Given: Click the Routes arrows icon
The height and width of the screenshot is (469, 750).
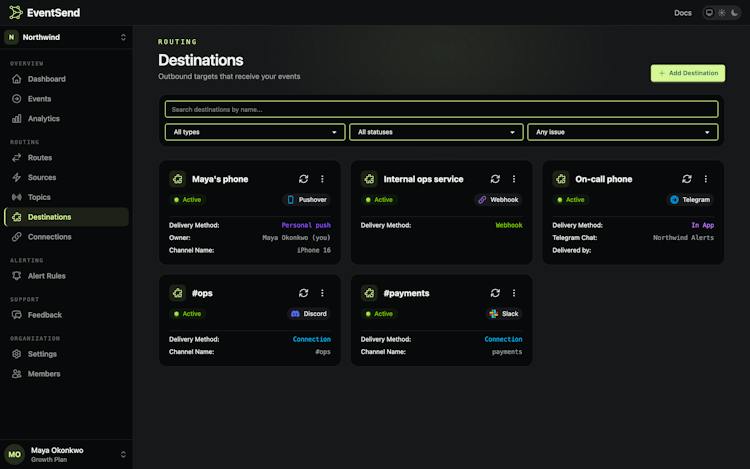Looking at the screenshot, I should [17, 158].
